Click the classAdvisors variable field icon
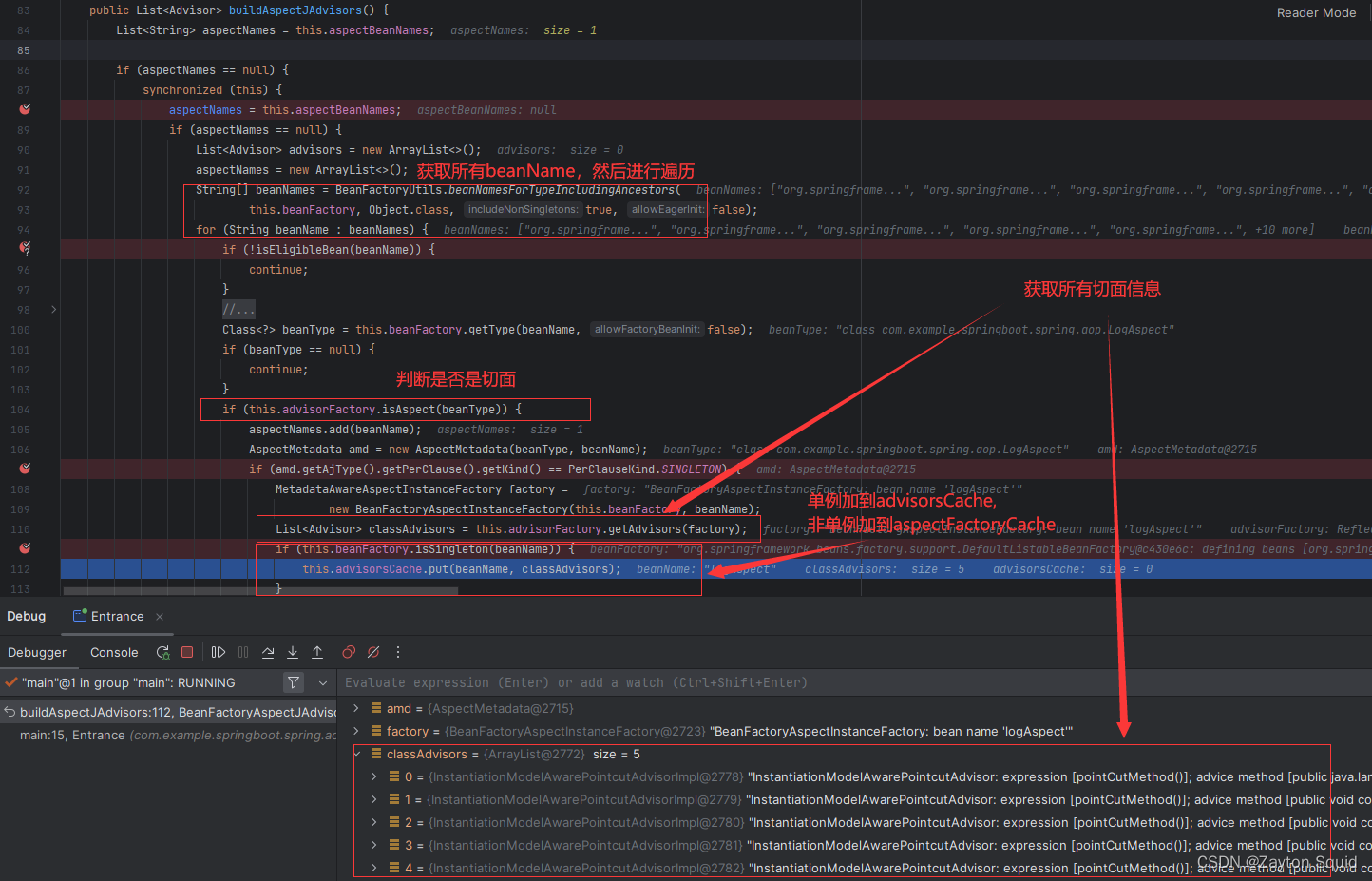1372x881 pixels. pos(376,754)
